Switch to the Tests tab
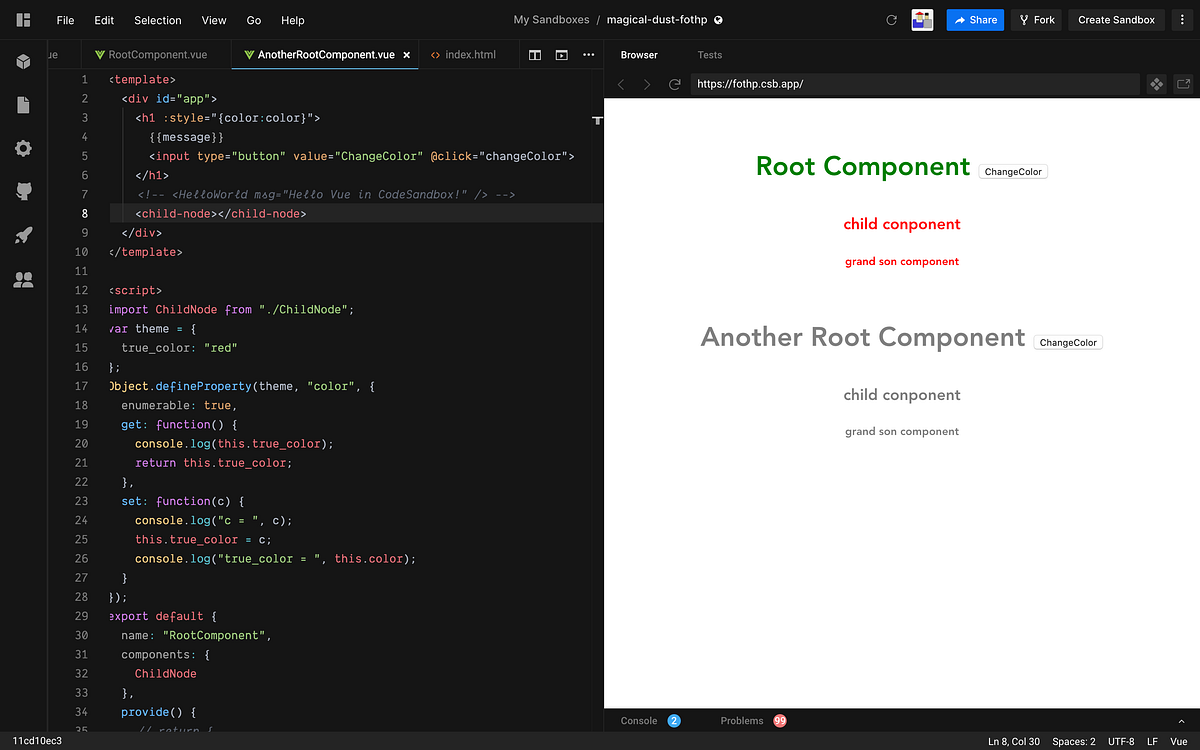Screen dimensions: 1200x750 [710, 55]
